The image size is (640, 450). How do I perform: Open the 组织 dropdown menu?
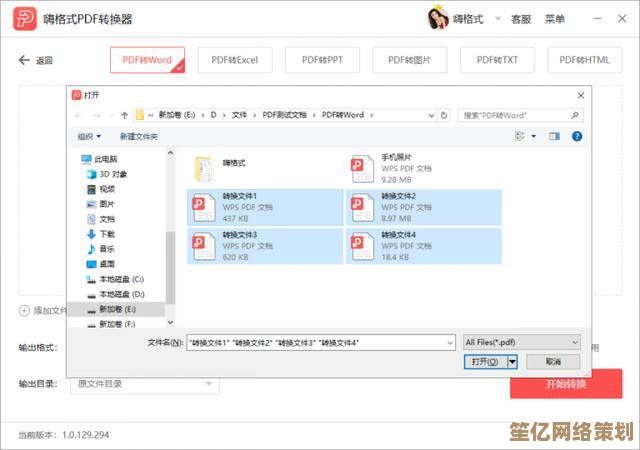89,136
